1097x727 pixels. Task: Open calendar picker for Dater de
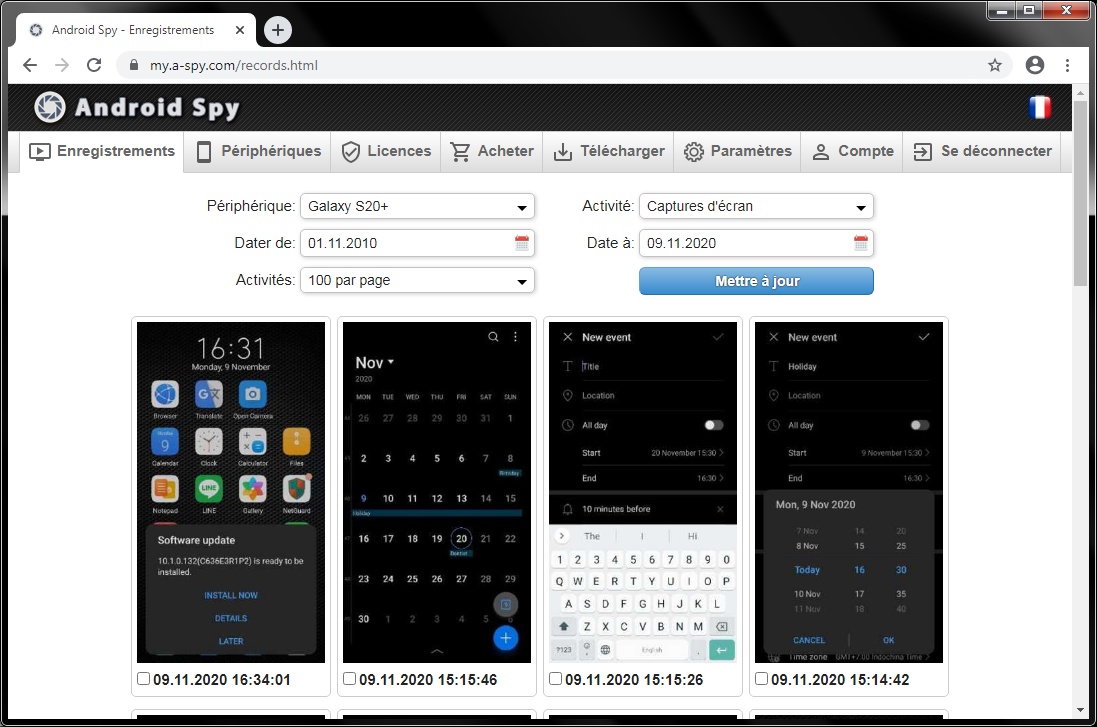pos(522,243)
